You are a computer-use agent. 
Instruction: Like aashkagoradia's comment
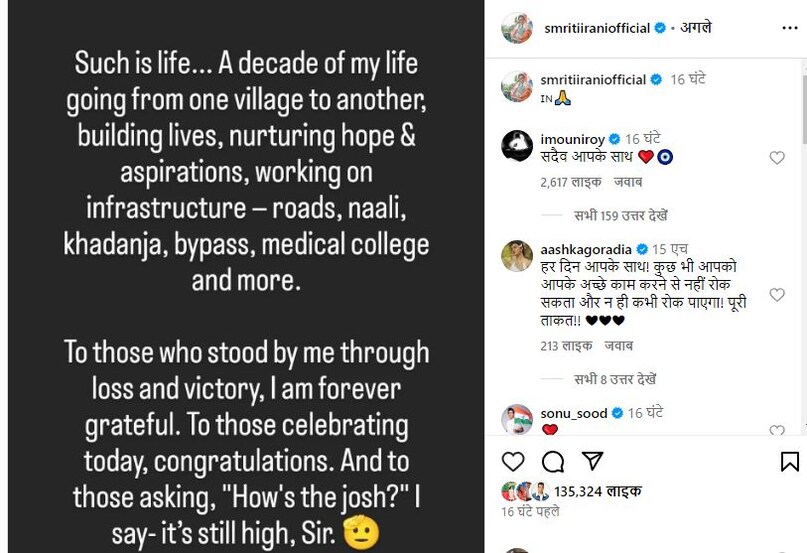tap(777, 294)
